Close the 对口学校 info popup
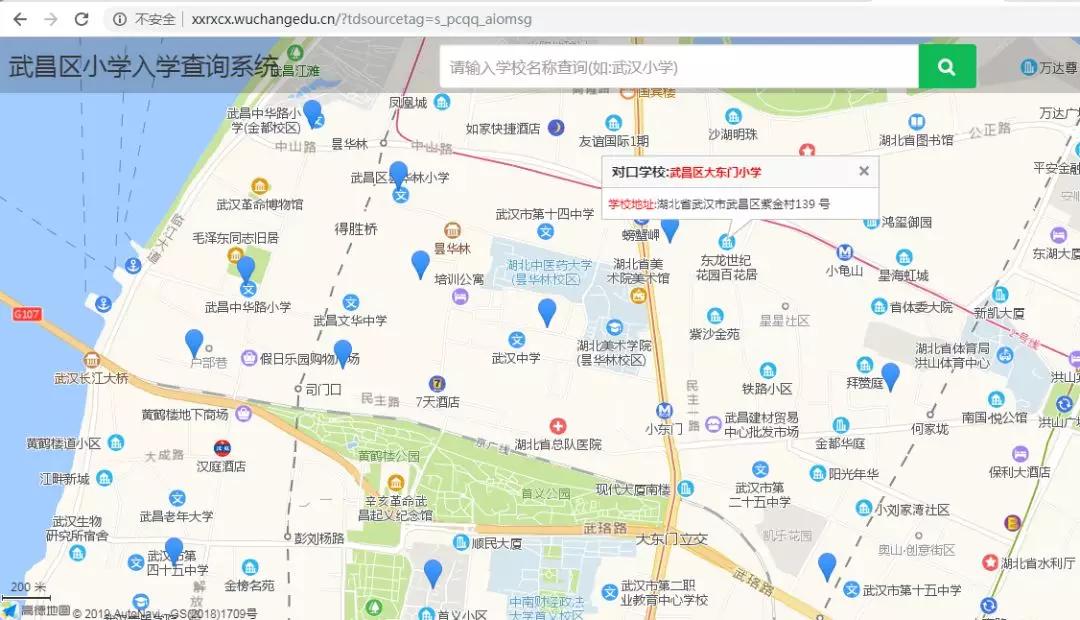The image size is (1080, 620). click(x=864, y=170)
